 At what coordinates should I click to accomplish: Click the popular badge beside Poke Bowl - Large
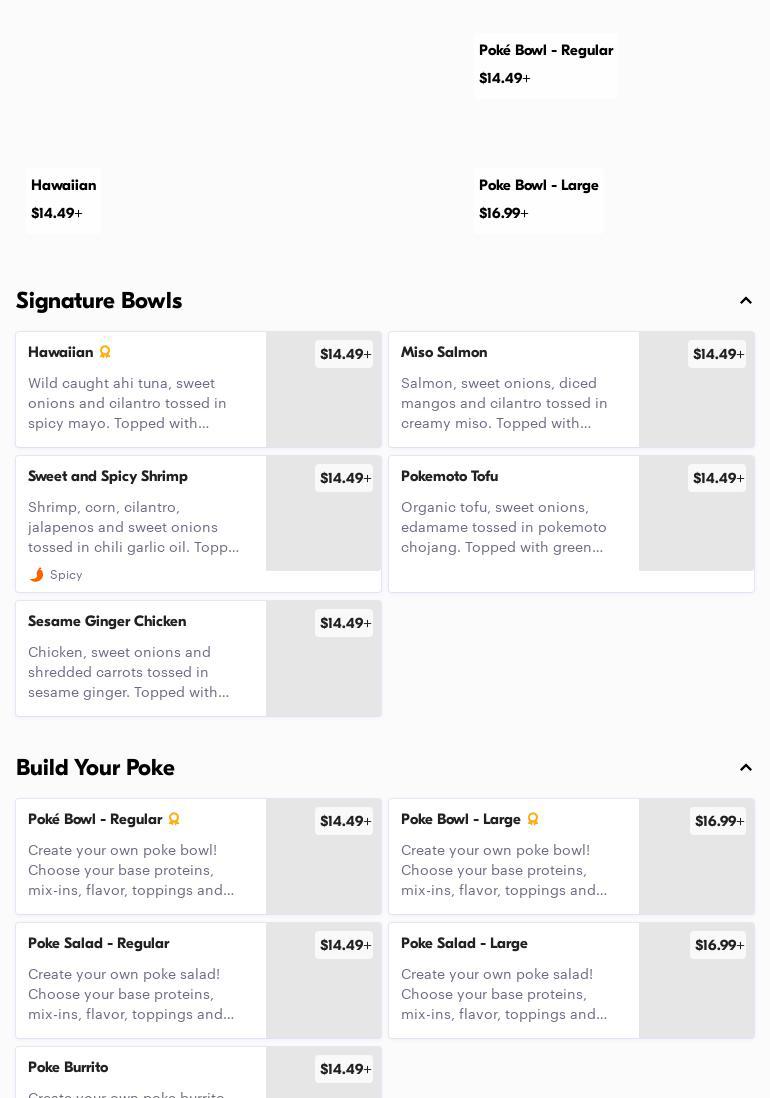[x=533, y=819]
